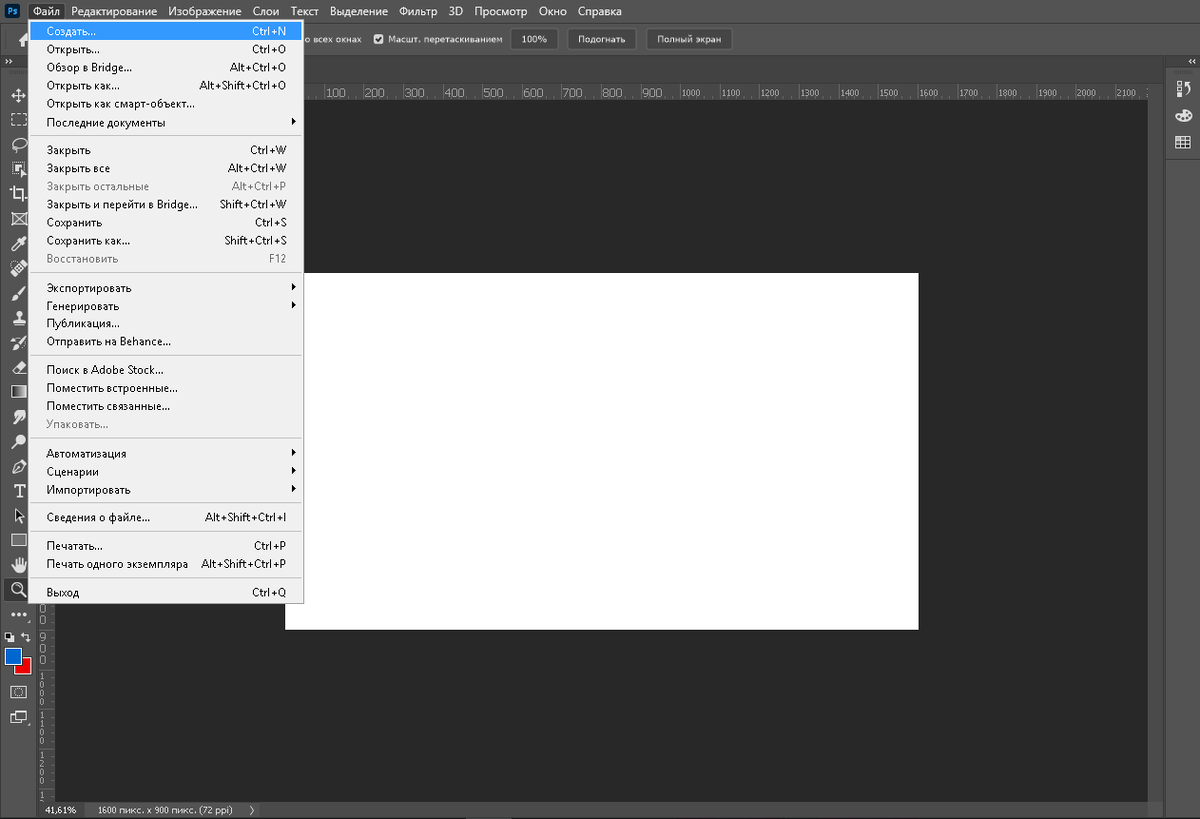Choose Обзор в Bridge... entry

point(165,67)
